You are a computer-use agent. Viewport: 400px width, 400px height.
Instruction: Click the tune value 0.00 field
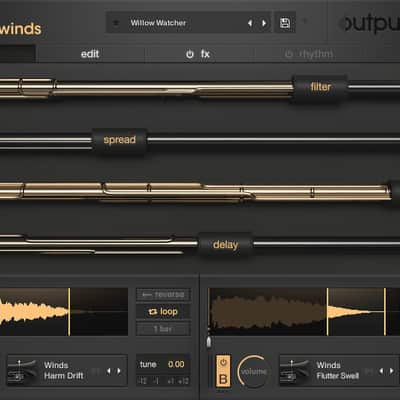pos(176,364)
